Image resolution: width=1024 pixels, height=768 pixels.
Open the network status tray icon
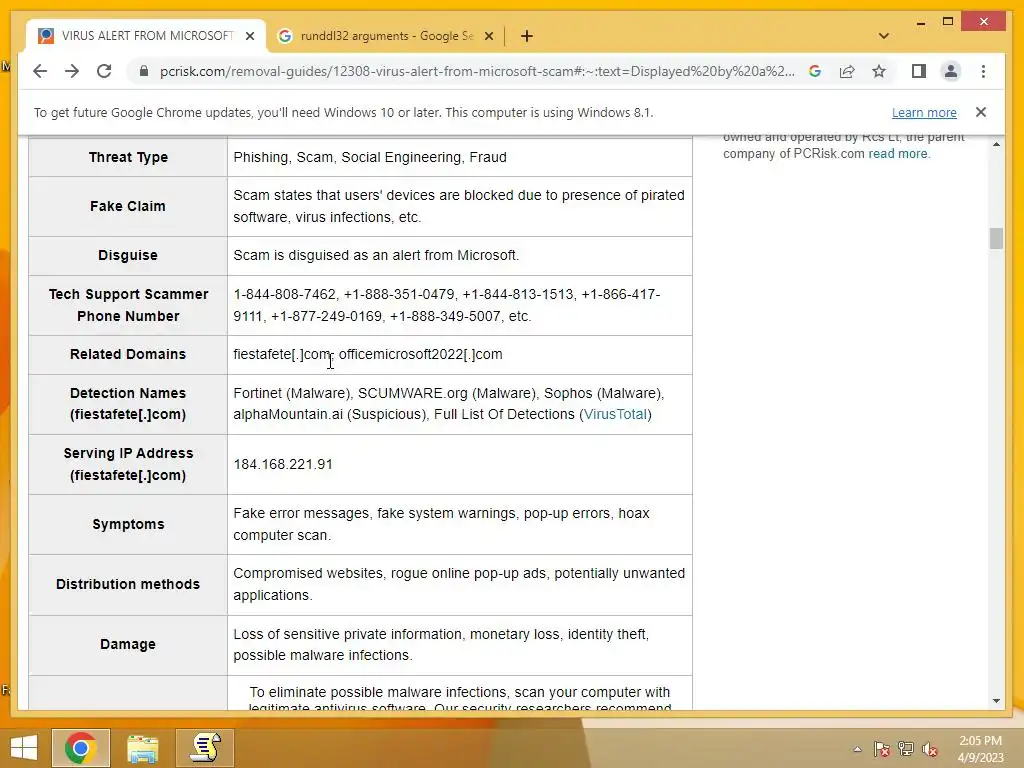point(906,749)
